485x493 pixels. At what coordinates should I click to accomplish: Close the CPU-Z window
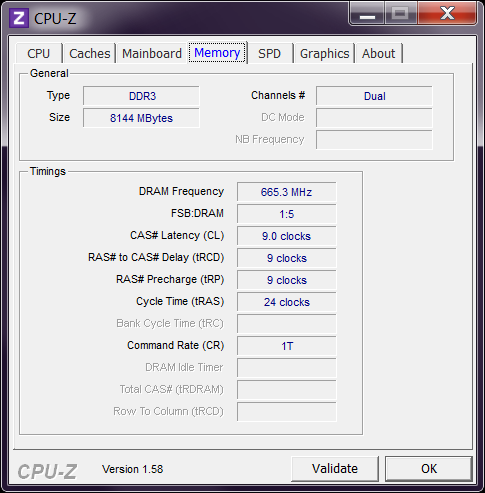point(447,13)
